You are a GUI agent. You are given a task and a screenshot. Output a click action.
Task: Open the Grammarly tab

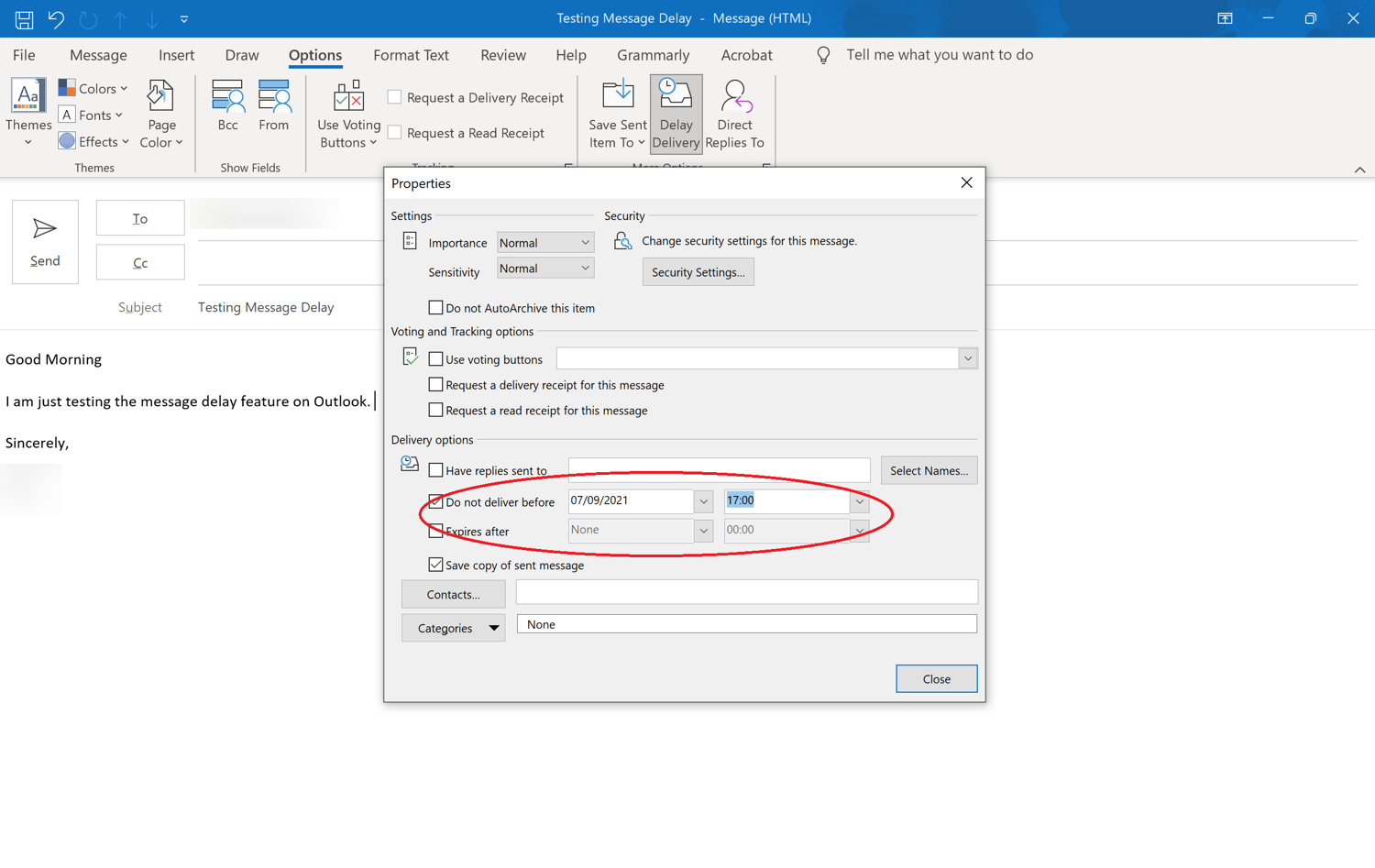click(x=653, y=55)
